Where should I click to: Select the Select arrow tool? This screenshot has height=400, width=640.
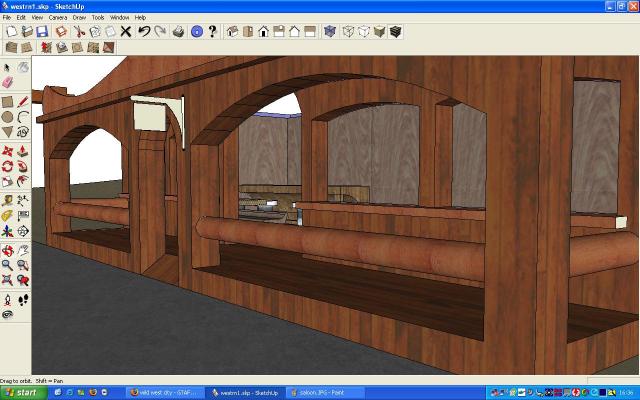(x=8, y=66)
